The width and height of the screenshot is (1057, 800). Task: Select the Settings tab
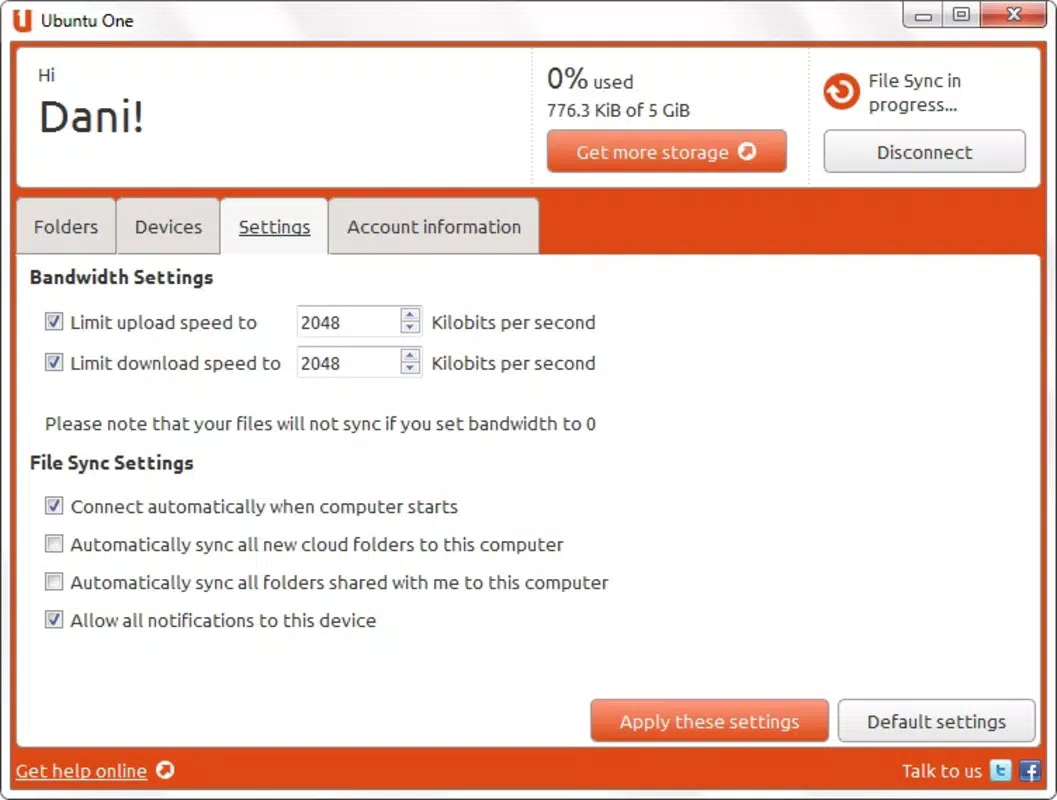pos(274,226)
